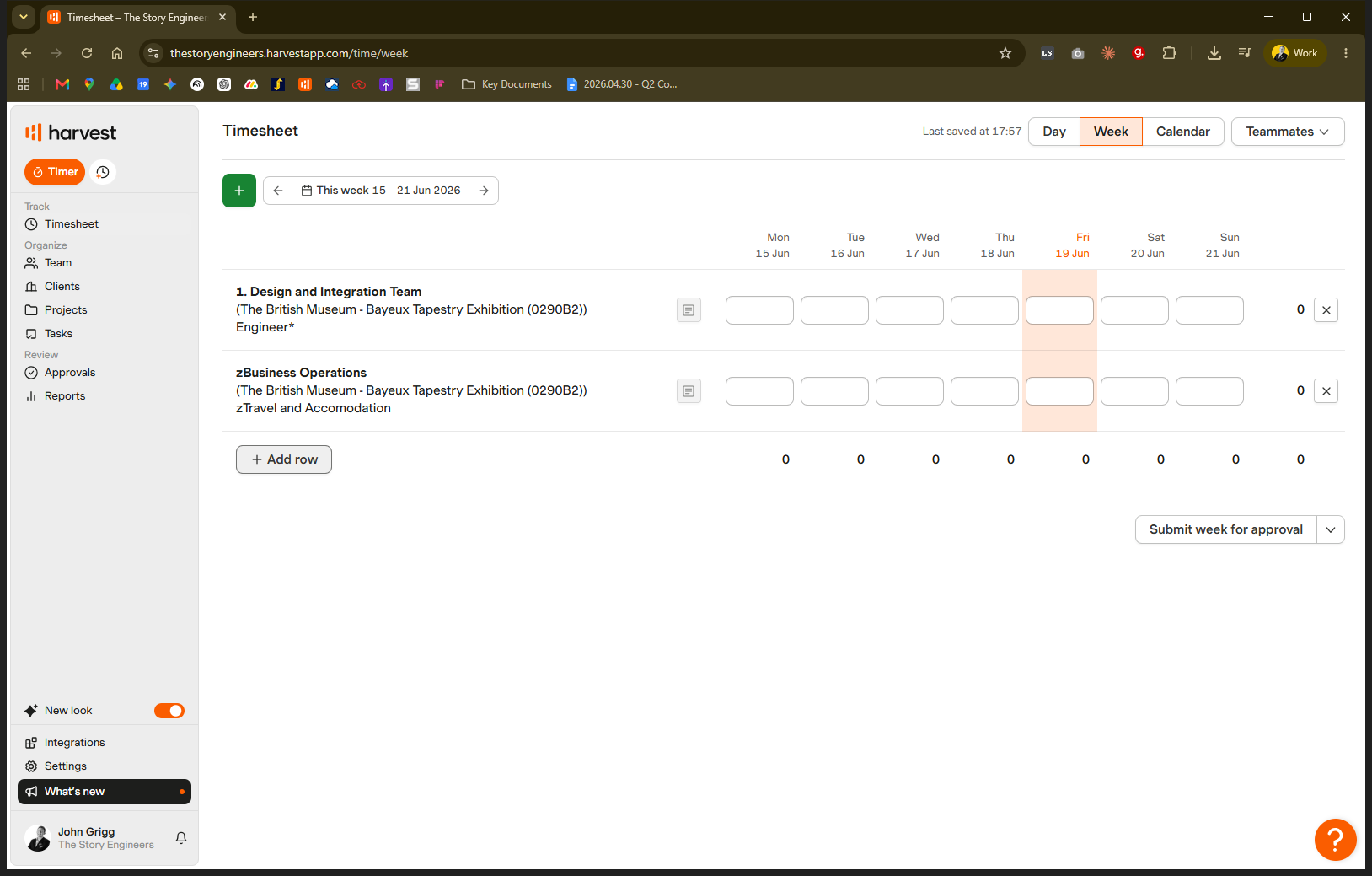Start the Timer

click(x=55, y=172)
